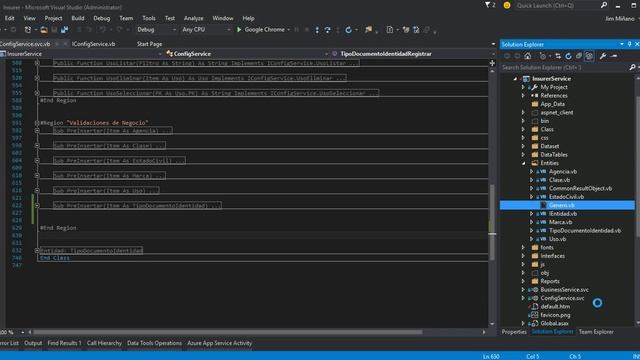Screen dimensions: 640x360
Task: Open the Solution Explorer window options dropdown arrow
Action: click(x=622, y=44)
